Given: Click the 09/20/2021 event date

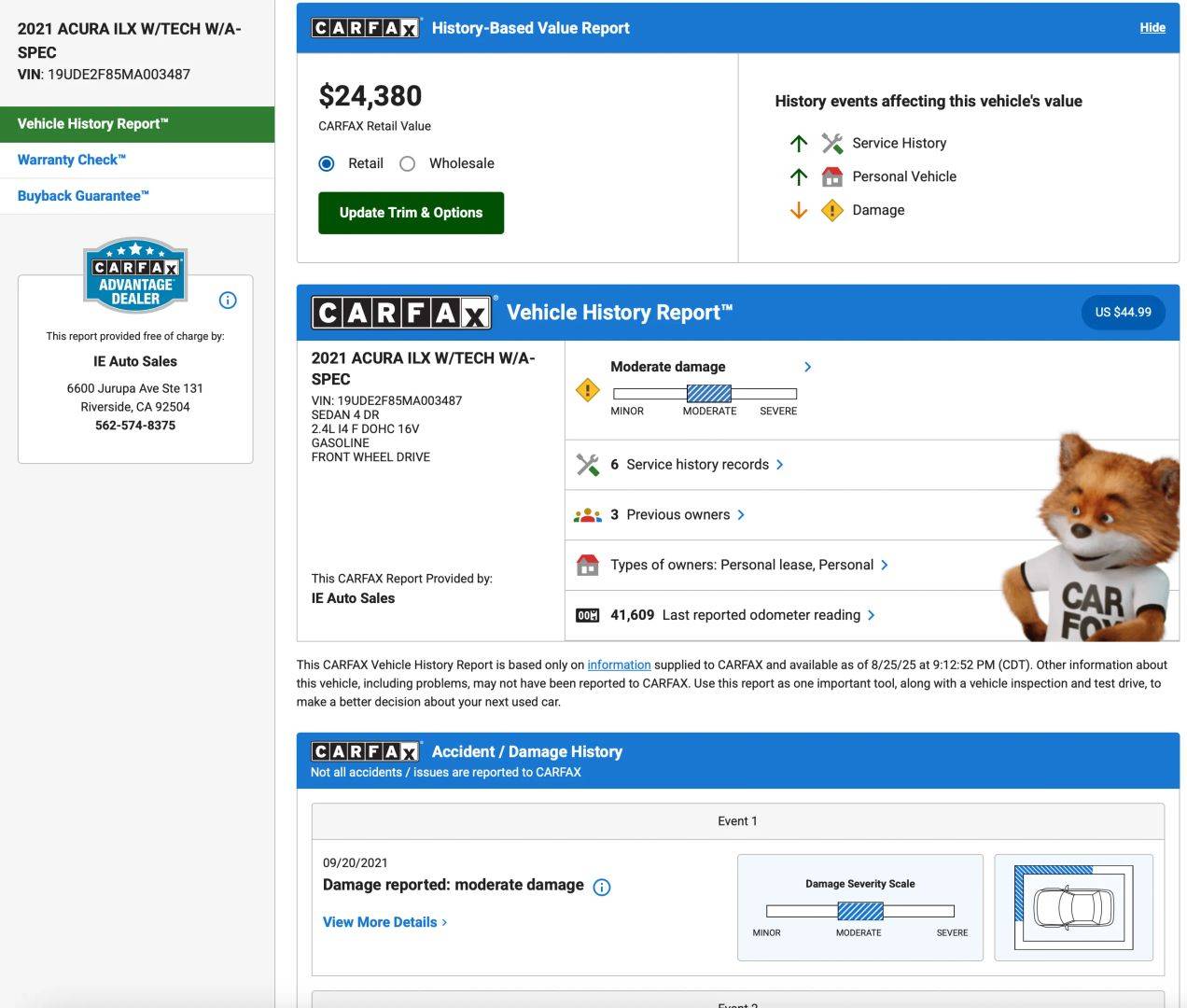Looking at the screenshot, I should (x=356, y=862).
